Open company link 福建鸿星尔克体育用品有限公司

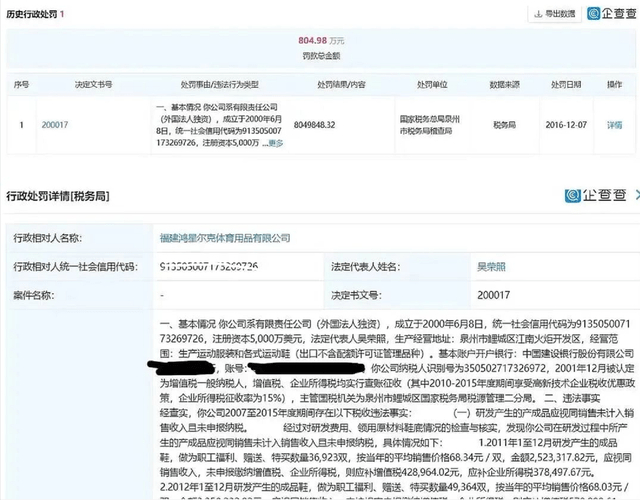pos(225,238)
